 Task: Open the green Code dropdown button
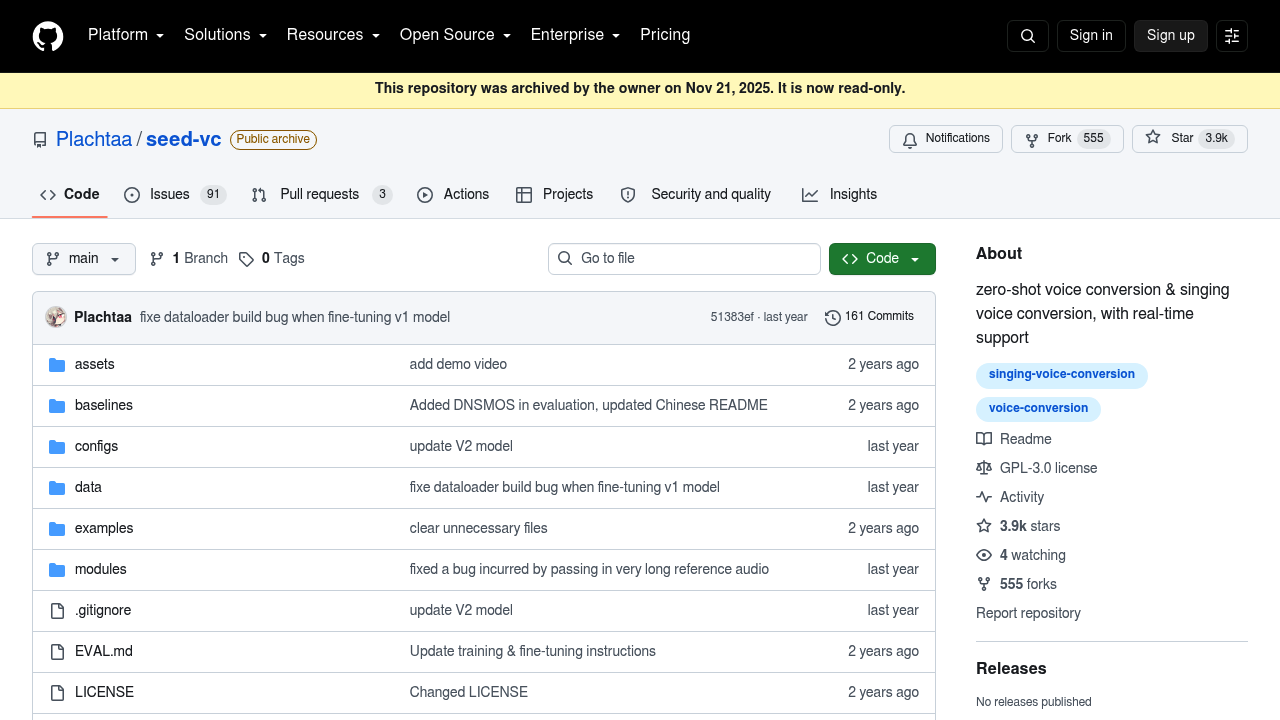pos(882,259)
